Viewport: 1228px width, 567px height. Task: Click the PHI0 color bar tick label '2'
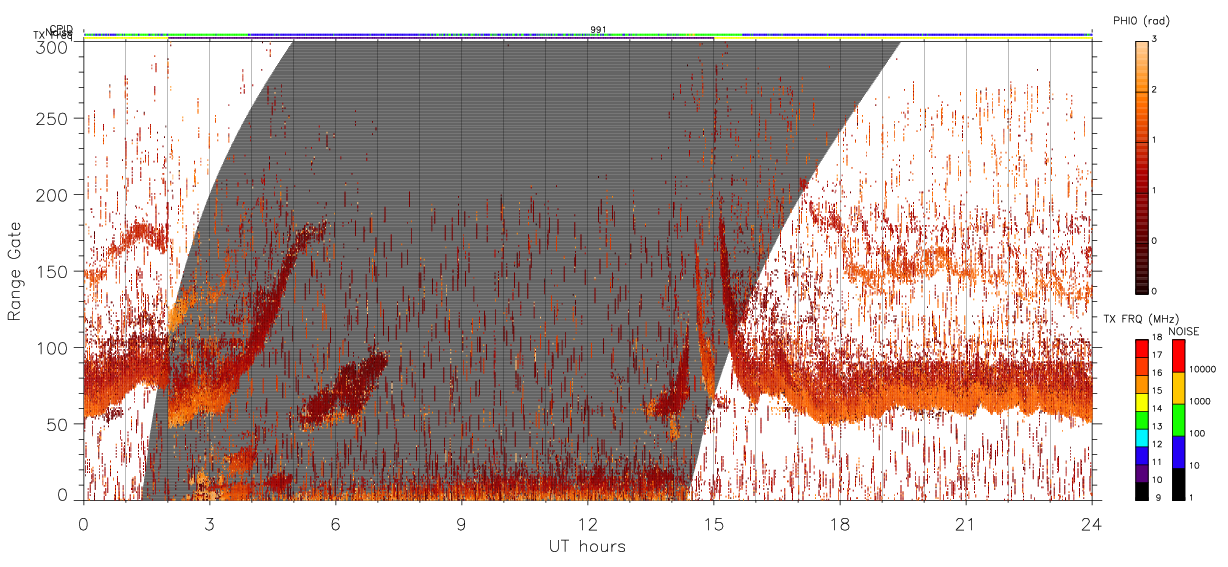(x=1155, y=90)
